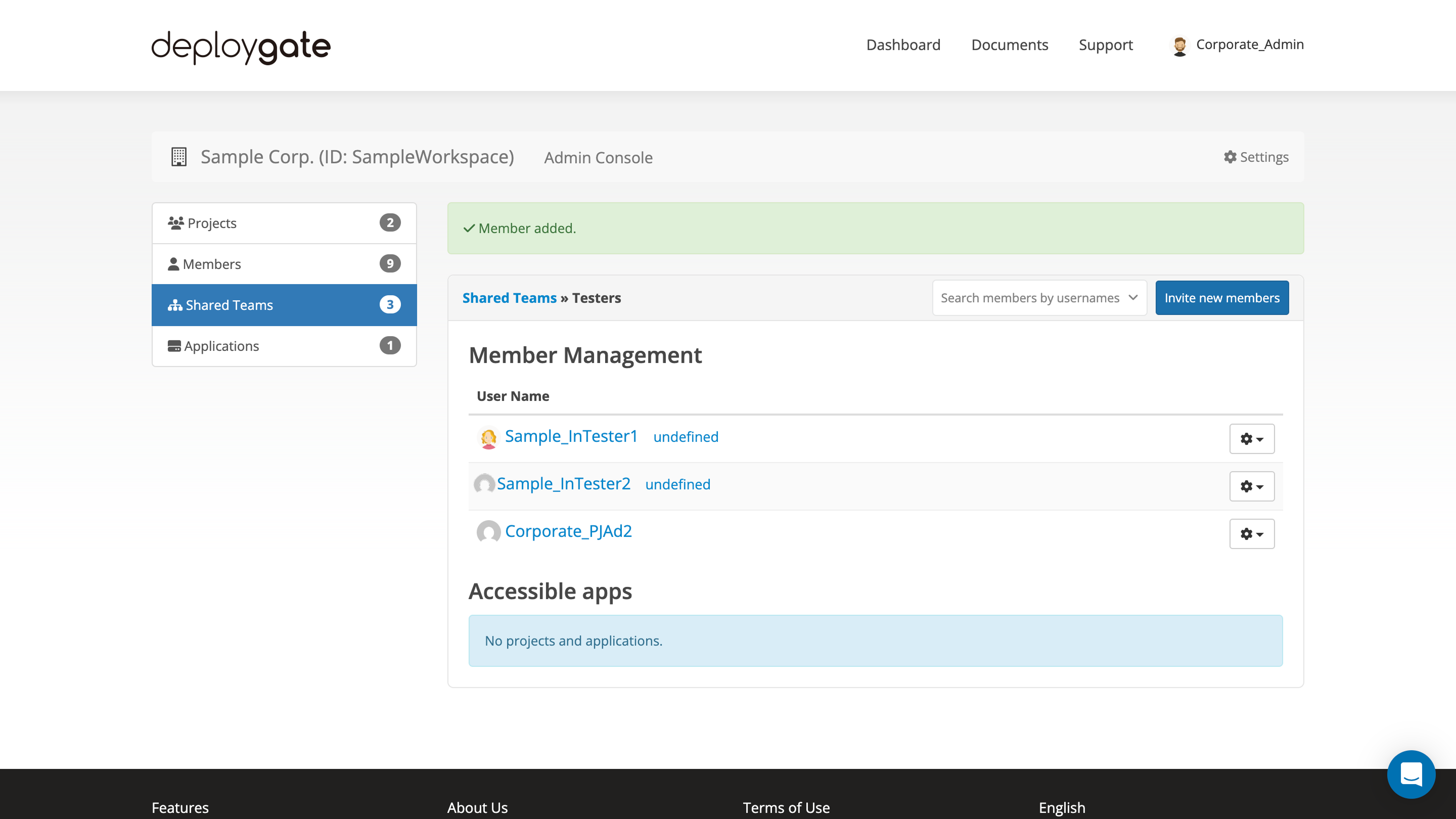Open the search members dropdown chevron
This screenshot has width=1456, height=819.
[1132, 298]
